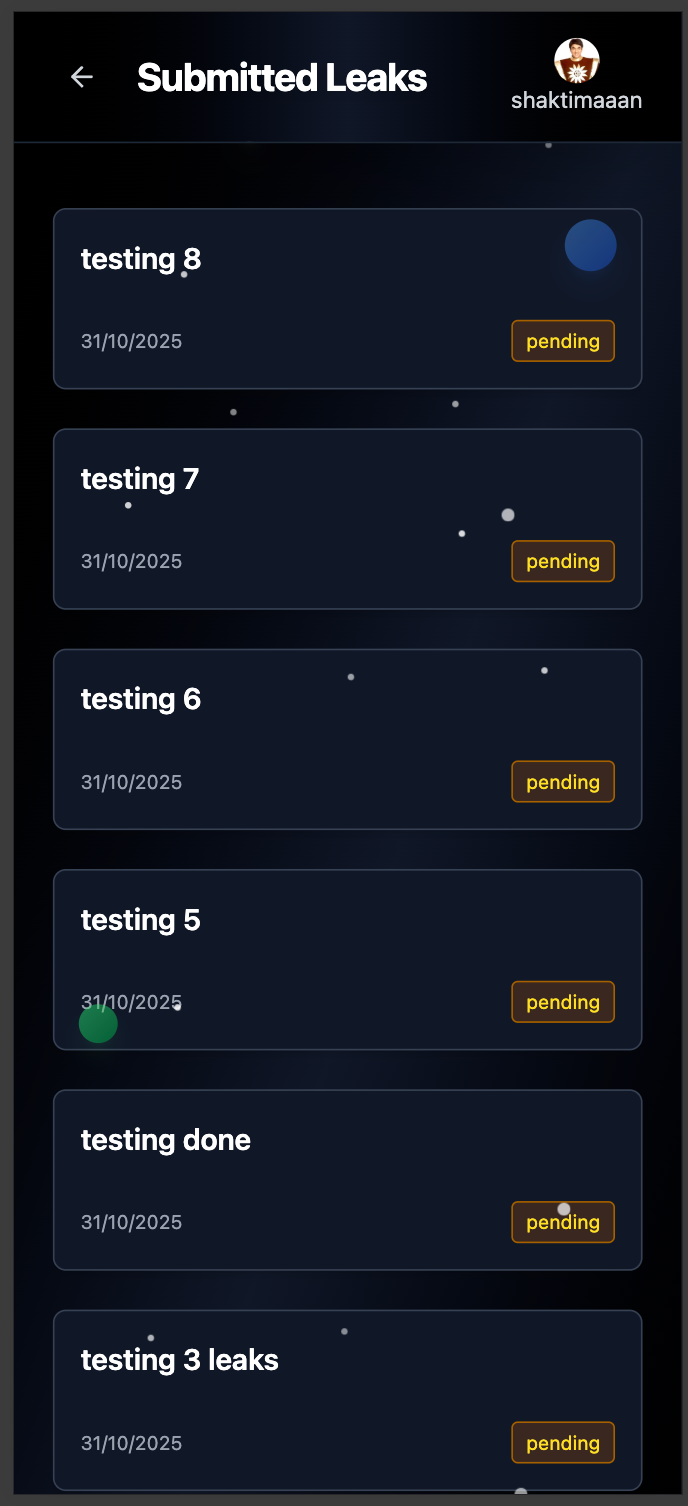The image size is (688, 1506).
Task: Tap the blue status circle on testing 8 card
Action: coord(590,245)
